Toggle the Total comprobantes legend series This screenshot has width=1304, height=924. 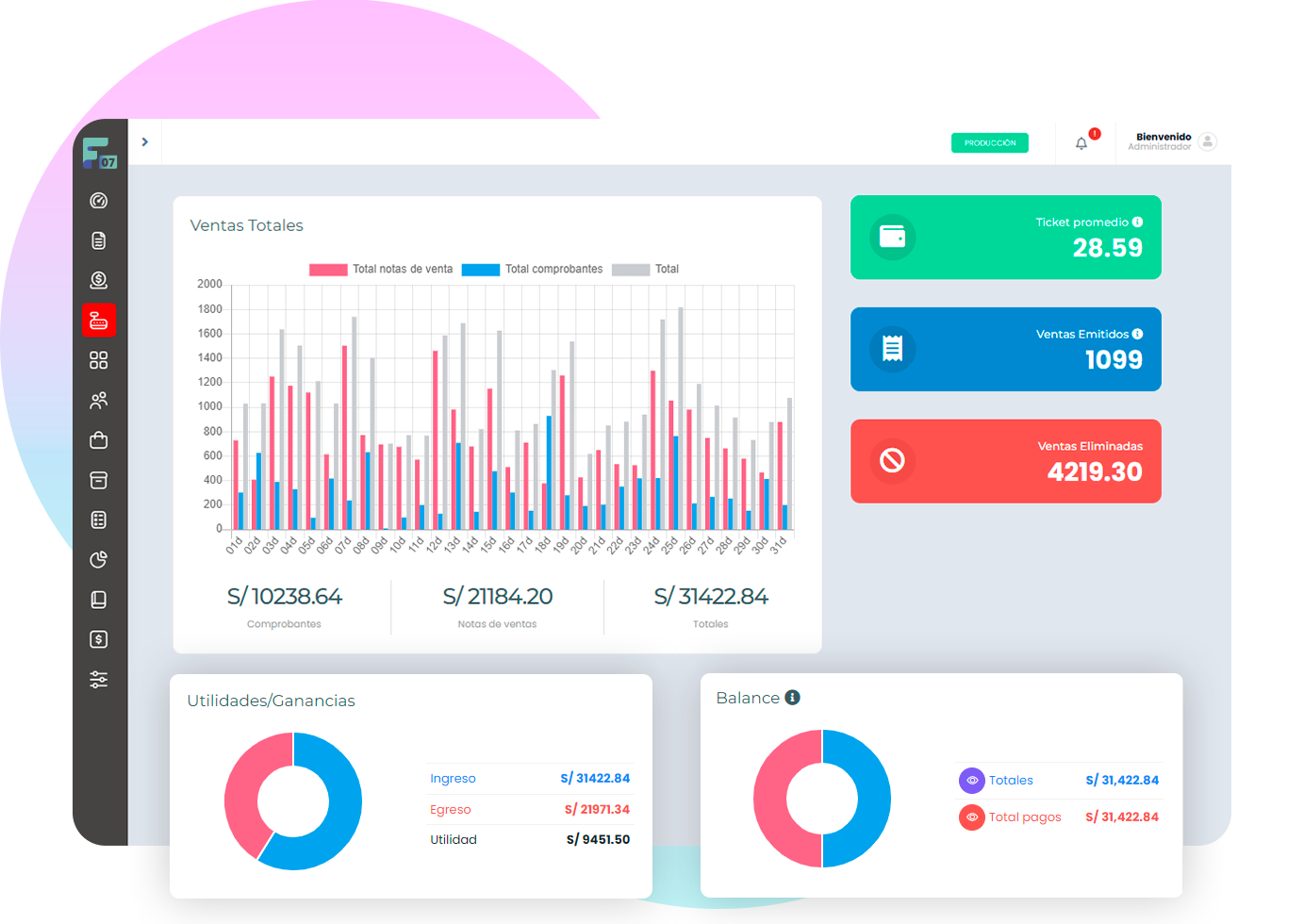click(533, 270)
